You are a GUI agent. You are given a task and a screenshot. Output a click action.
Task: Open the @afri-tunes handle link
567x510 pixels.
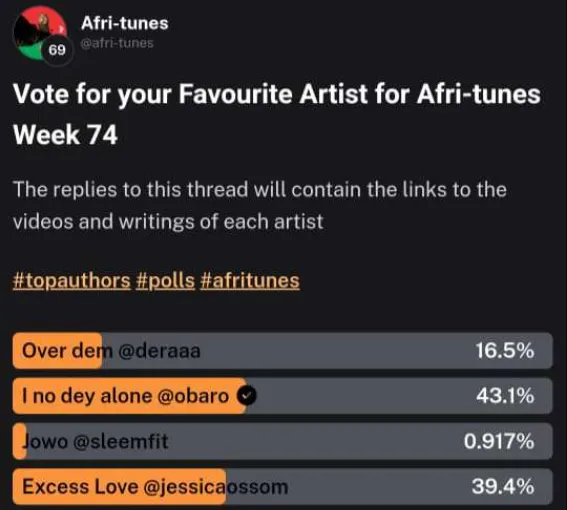117,43
